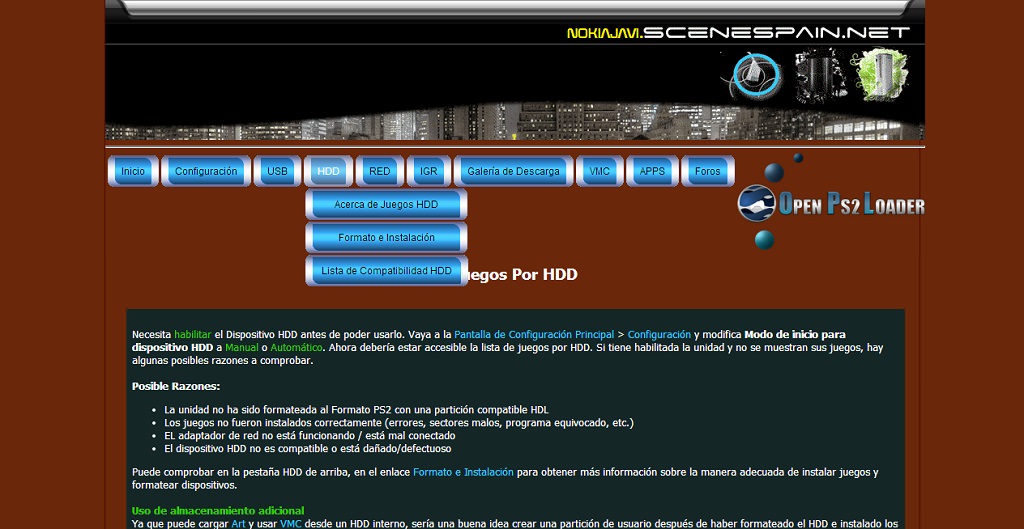Click the green 'habilitar' word
This screenshot has width=1024, height=529.
[193, 334]
